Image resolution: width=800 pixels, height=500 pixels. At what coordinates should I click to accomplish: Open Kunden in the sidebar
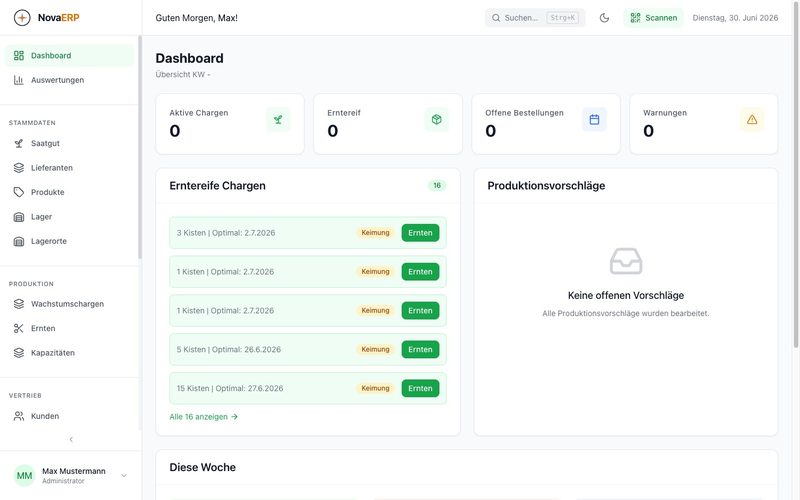point(69,416)
